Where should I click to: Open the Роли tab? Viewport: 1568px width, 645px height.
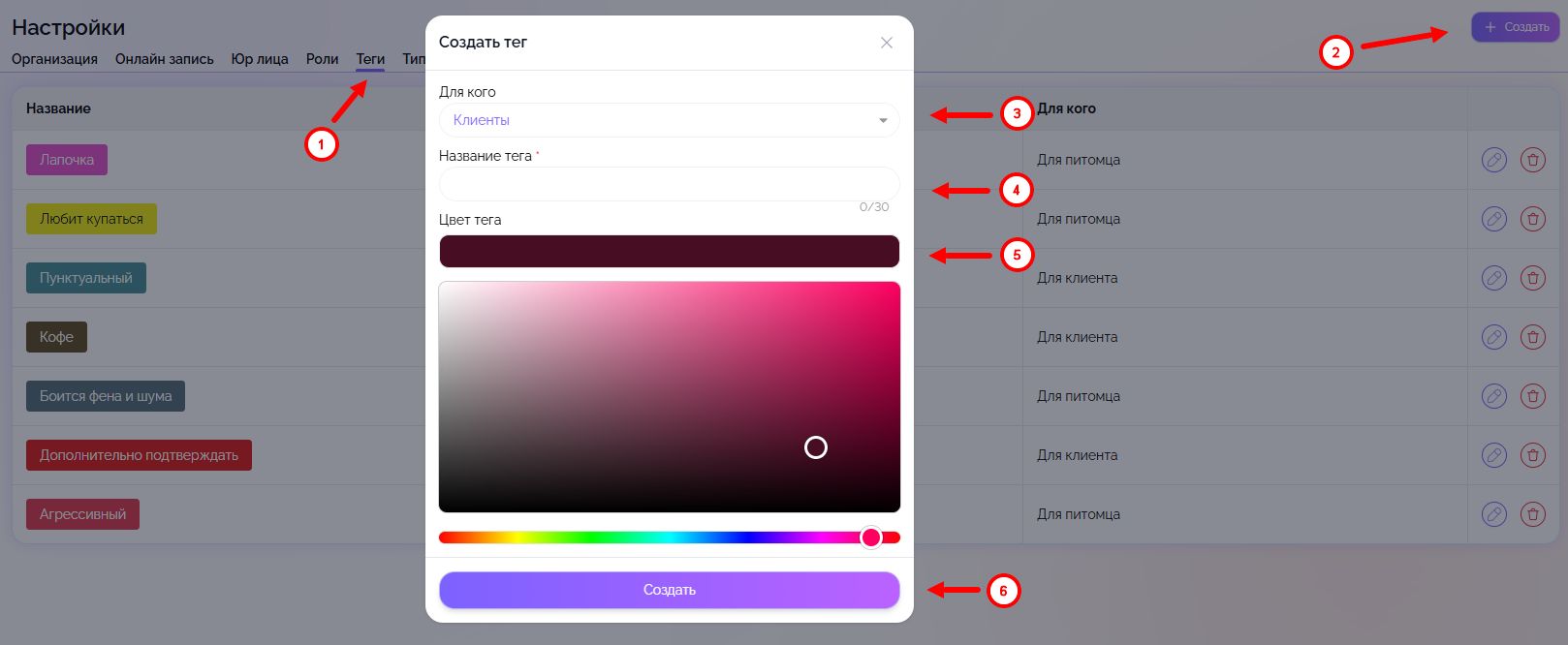pyautogui.click(x=323, y=59)
